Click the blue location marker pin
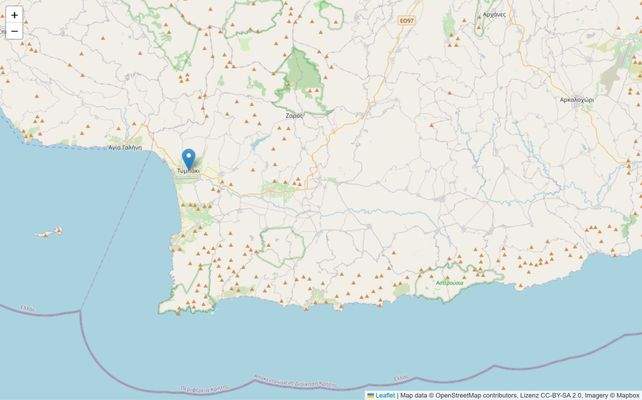 point(188,159)
